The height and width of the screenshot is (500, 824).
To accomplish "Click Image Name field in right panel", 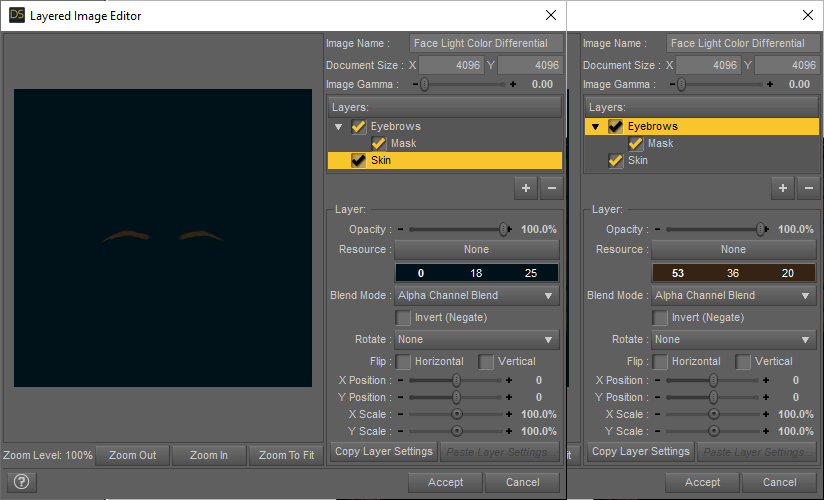I will point(743,43).
